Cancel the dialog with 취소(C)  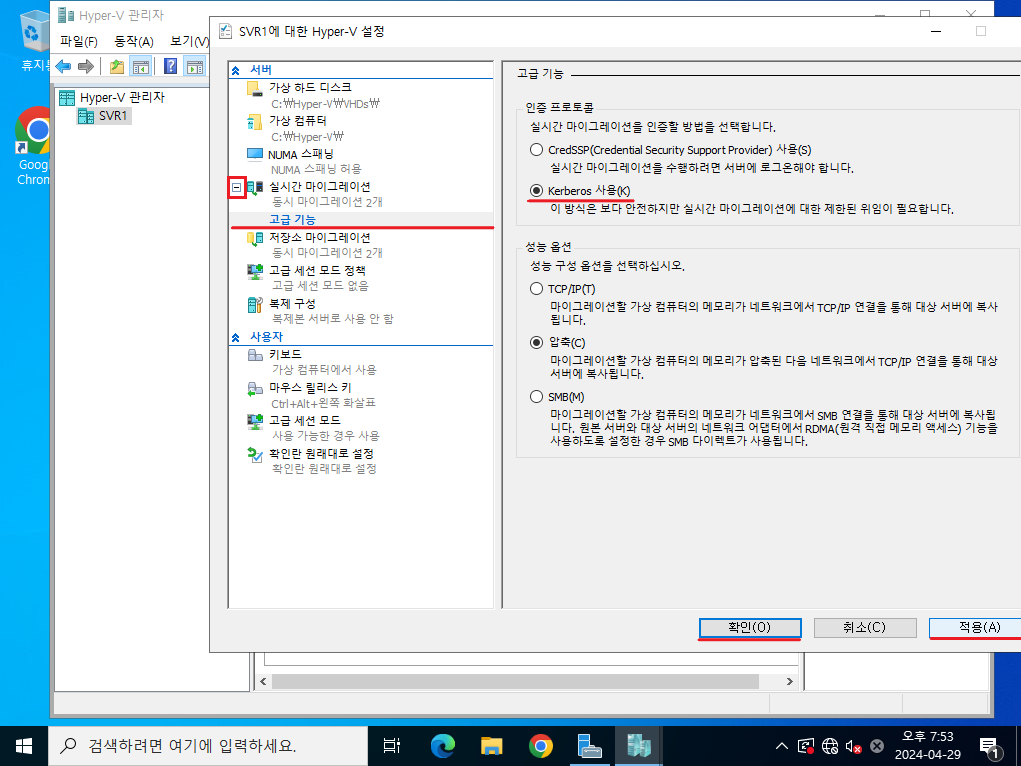tap(865, 627)
